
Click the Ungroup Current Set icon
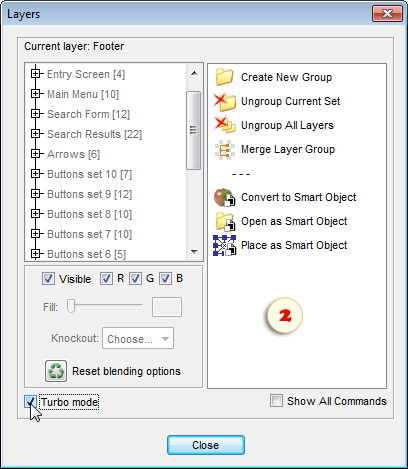pos(224,101)
